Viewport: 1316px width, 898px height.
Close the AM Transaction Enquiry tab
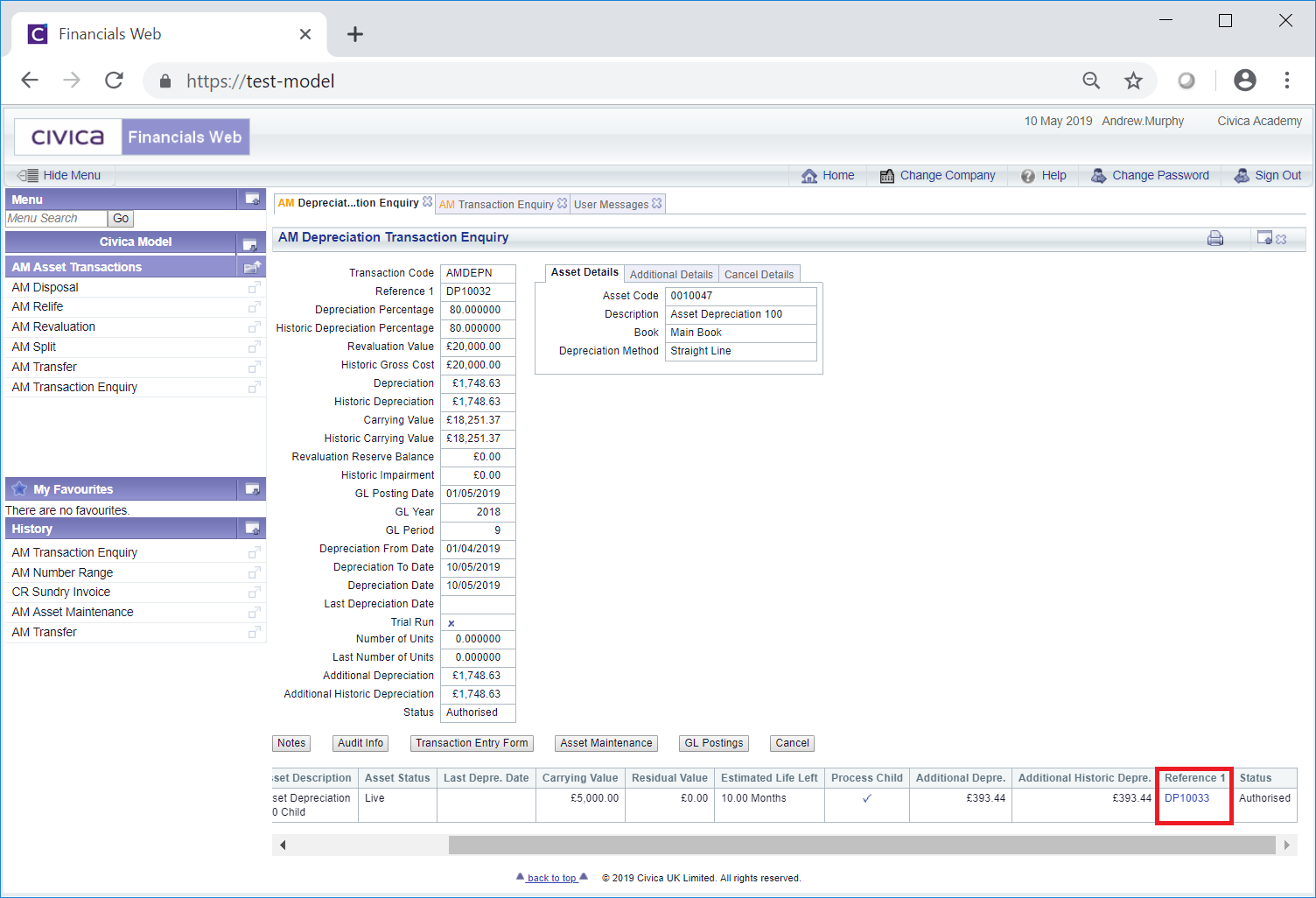[x=562, y=204]
